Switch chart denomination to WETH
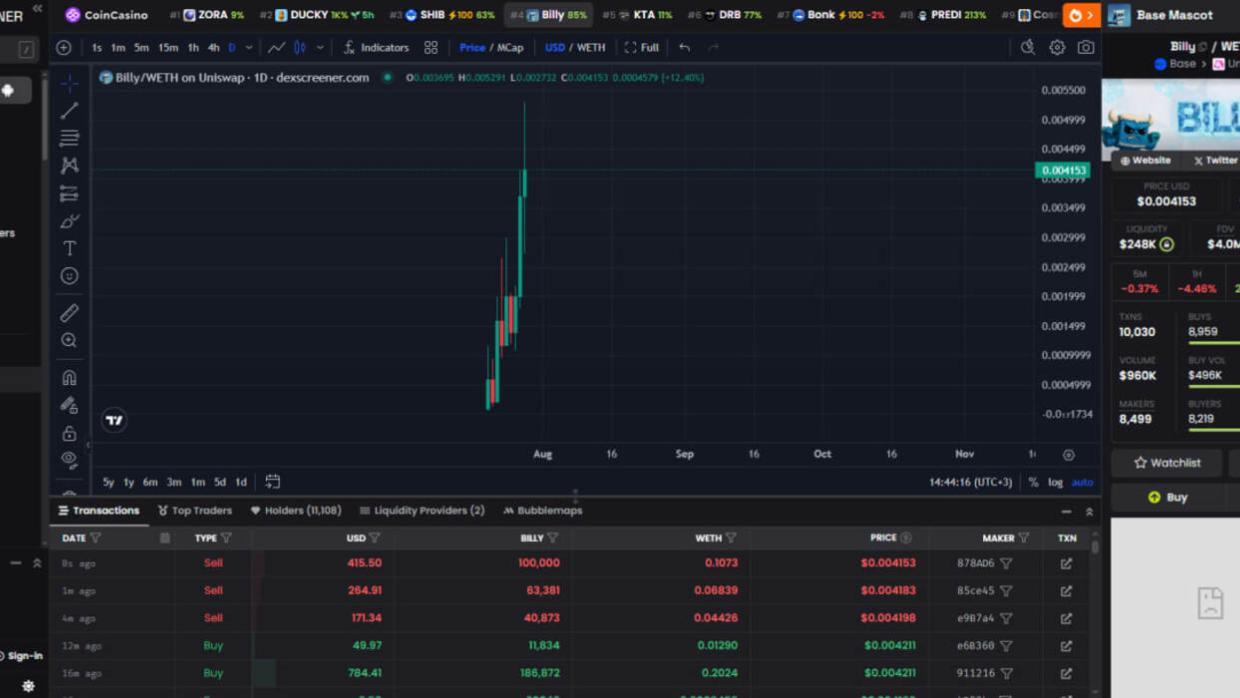 (x=591, y=47)
